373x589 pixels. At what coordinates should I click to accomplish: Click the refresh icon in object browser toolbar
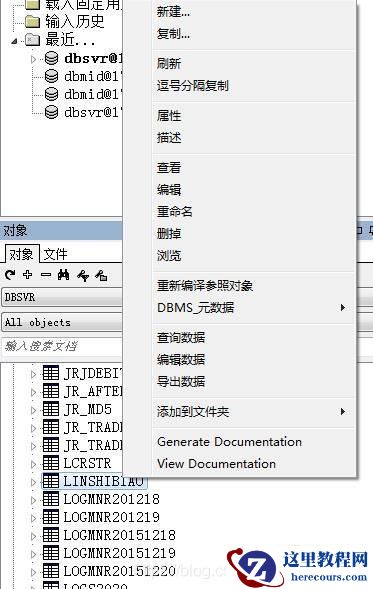[x=10, y=275]
